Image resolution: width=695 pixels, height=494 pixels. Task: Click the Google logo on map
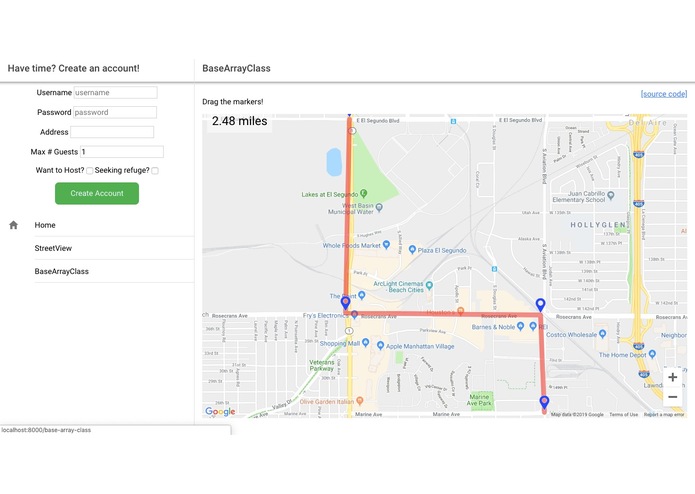(220, 412)
